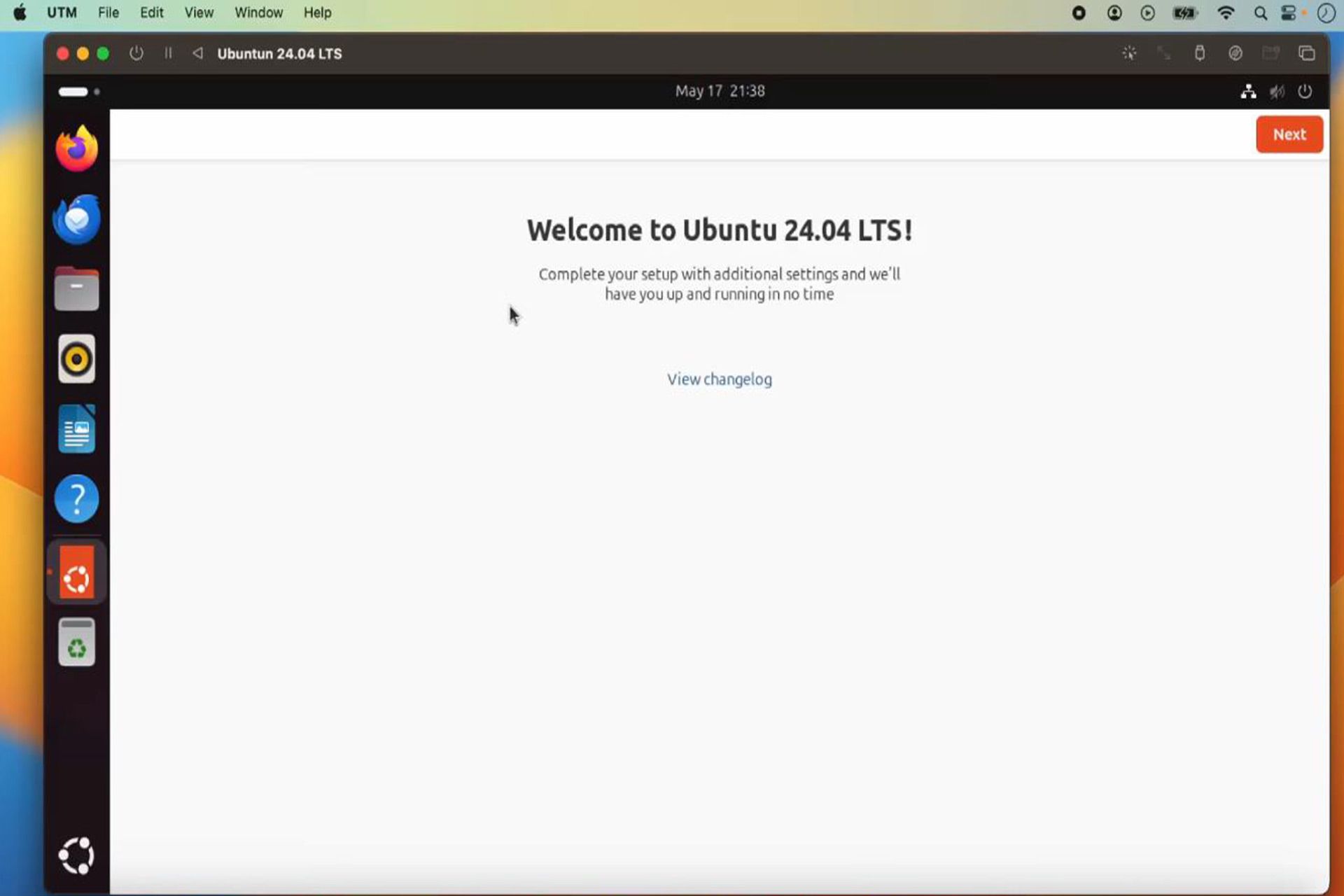This screenshot has height=896, width=1344.
Task: Open Firefox from the Ubuntu dock
Action: coord(77,148)
